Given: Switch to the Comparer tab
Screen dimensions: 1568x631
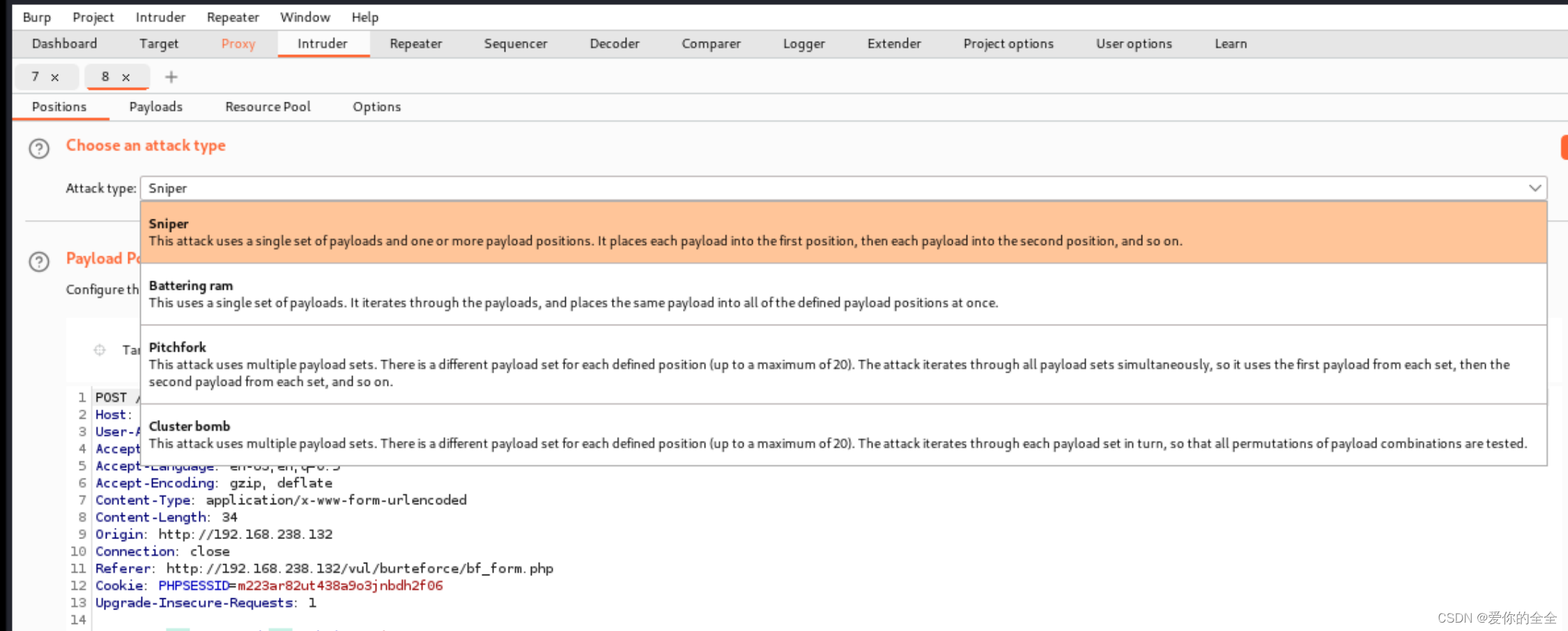Looking at the screenshot, I should (711, 43).
